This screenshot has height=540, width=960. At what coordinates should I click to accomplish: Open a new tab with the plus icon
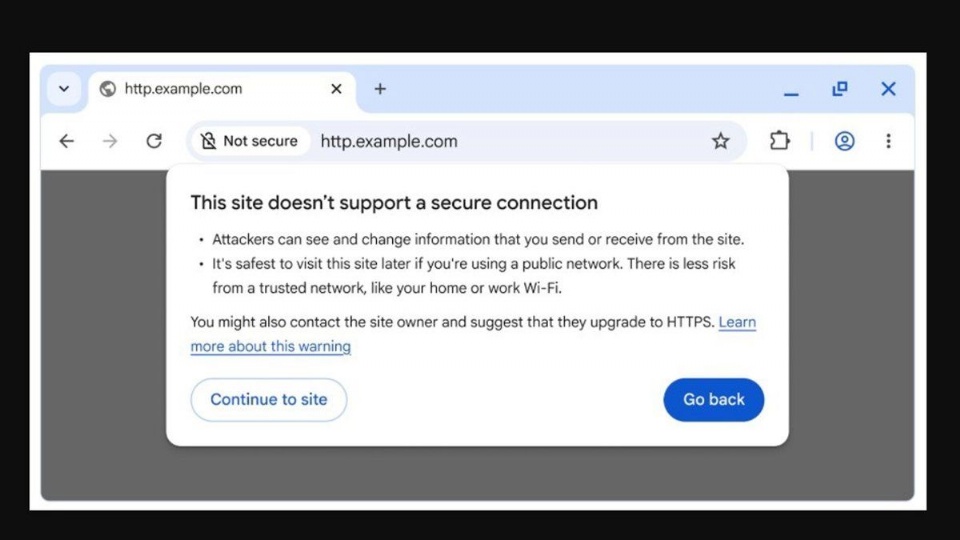click(380, 89)
